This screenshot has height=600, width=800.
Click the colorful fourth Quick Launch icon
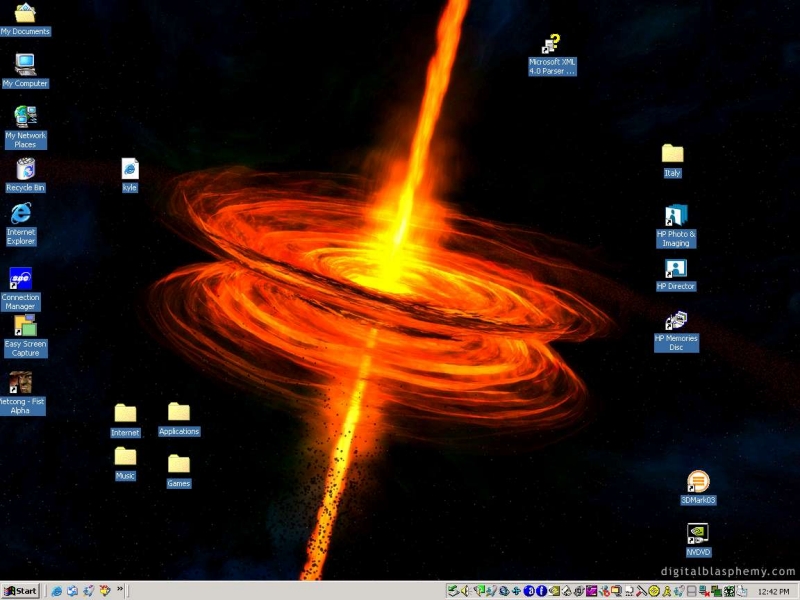(105, 591)
